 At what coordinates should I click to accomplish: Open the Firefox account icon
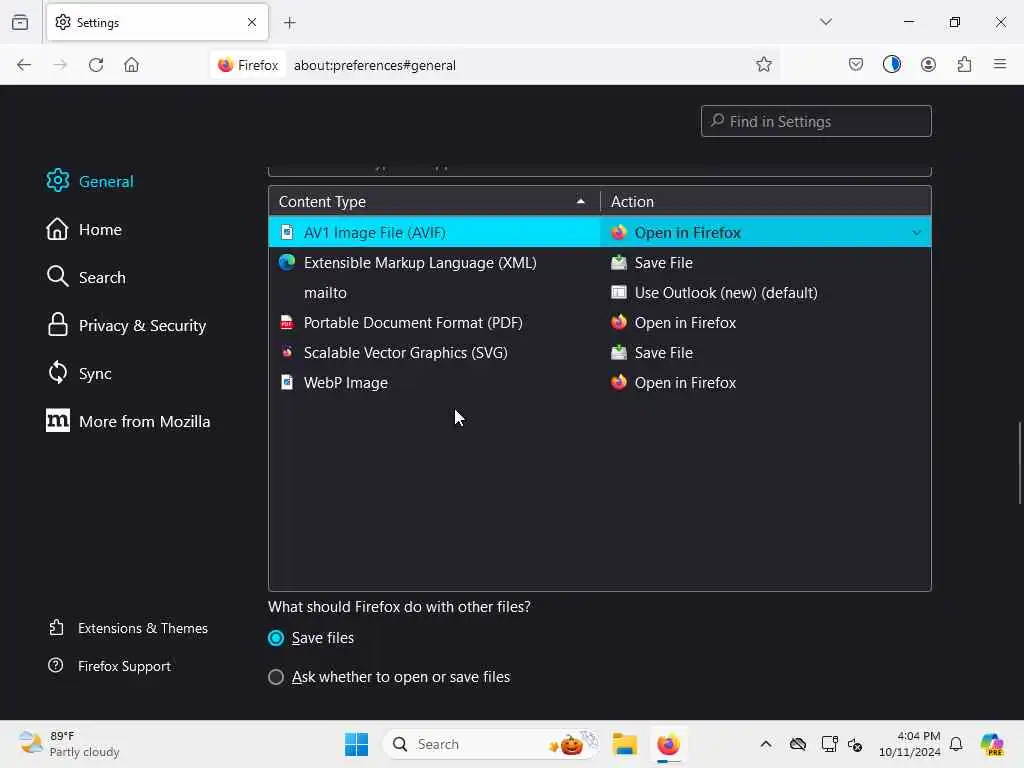point(928,64)
